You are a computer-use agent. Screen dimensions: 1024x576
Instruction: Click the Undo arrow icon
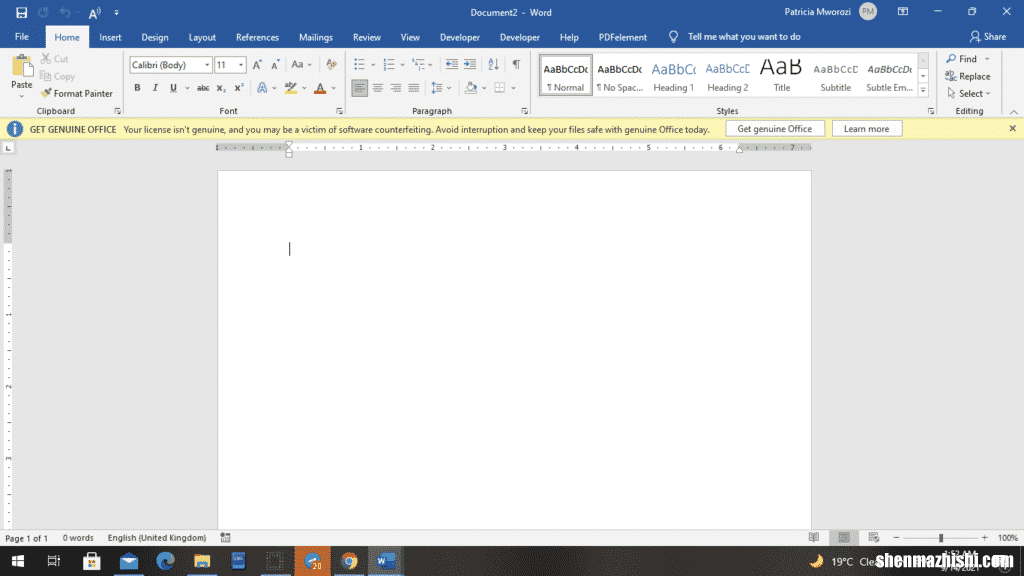pos(65,12)
